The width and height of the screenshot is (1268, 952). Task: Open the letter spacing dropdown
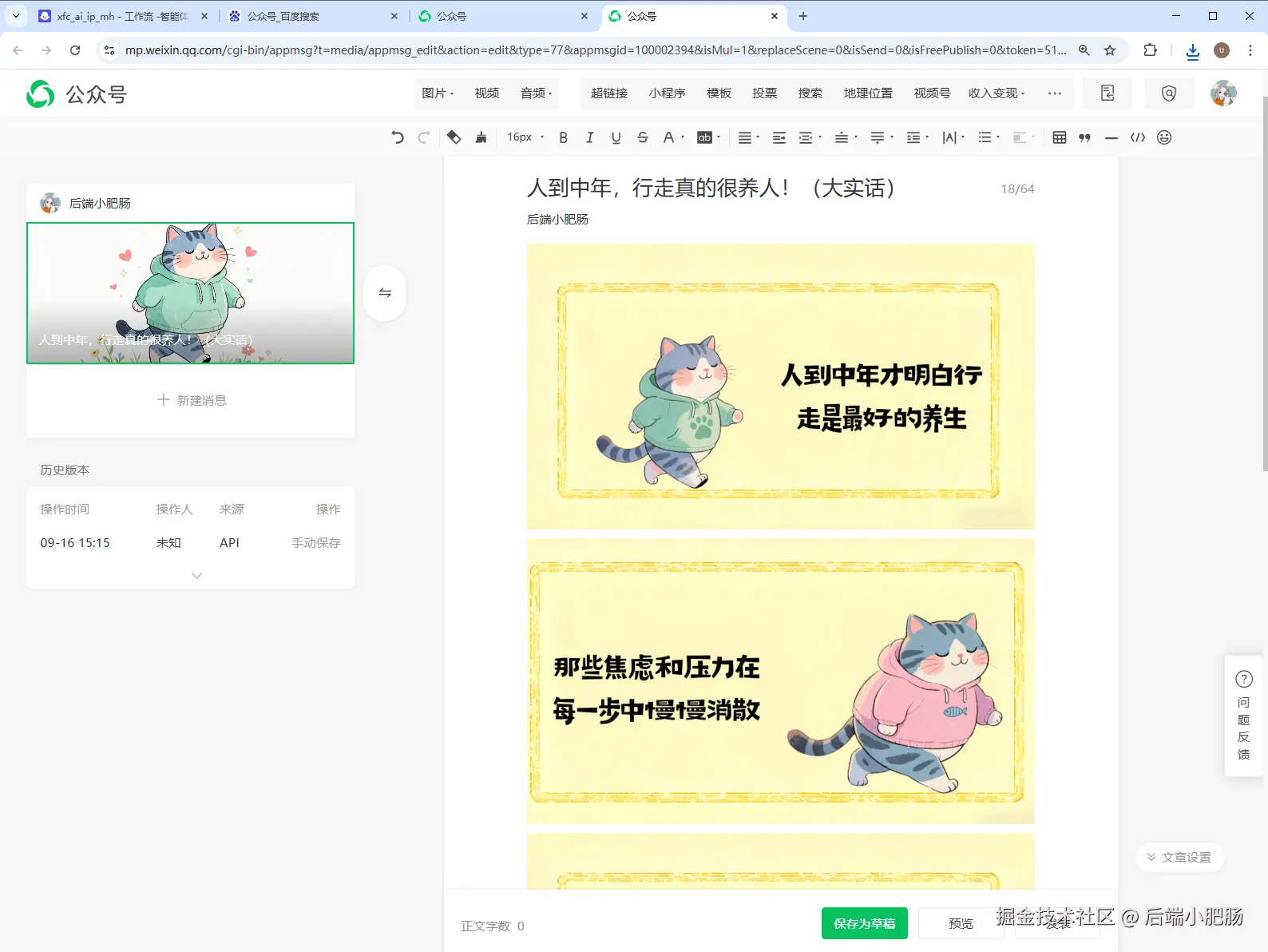tap(953, 137)
